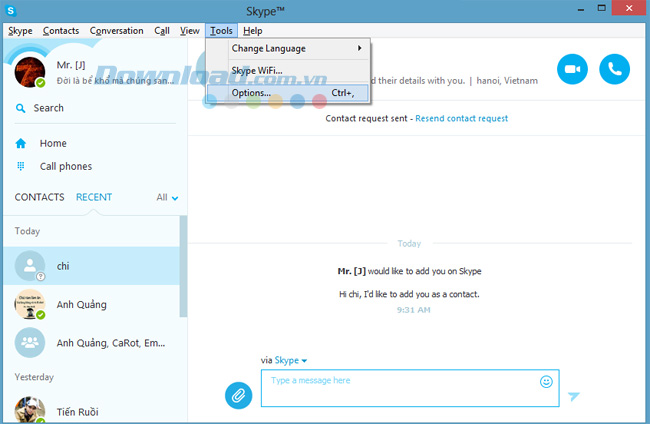Open the Contacts menu
The height and width of the screenshot is (424, 650).
tap(61, 31)
